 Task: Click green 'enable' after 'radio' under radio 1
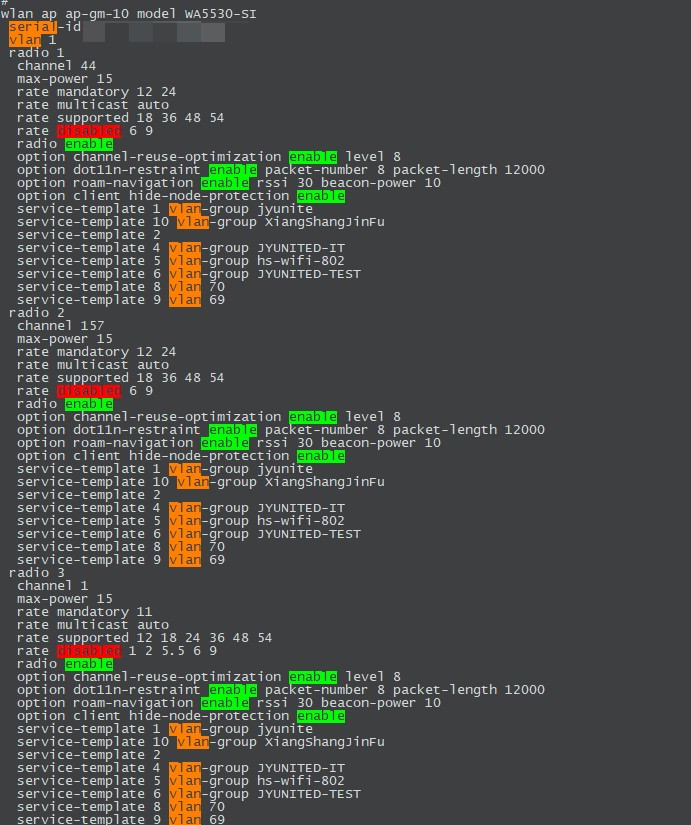[x=88, y=144]
